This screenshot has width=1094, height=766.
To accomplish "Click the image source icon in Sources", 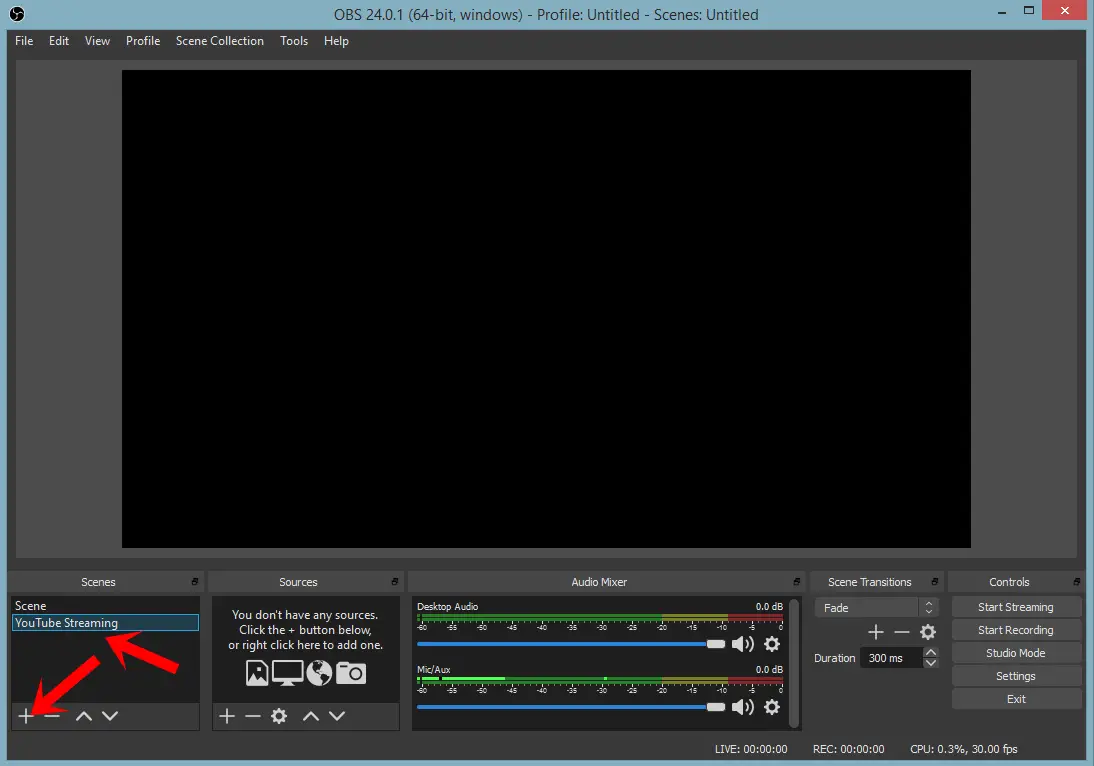I will tap(257, 673).
